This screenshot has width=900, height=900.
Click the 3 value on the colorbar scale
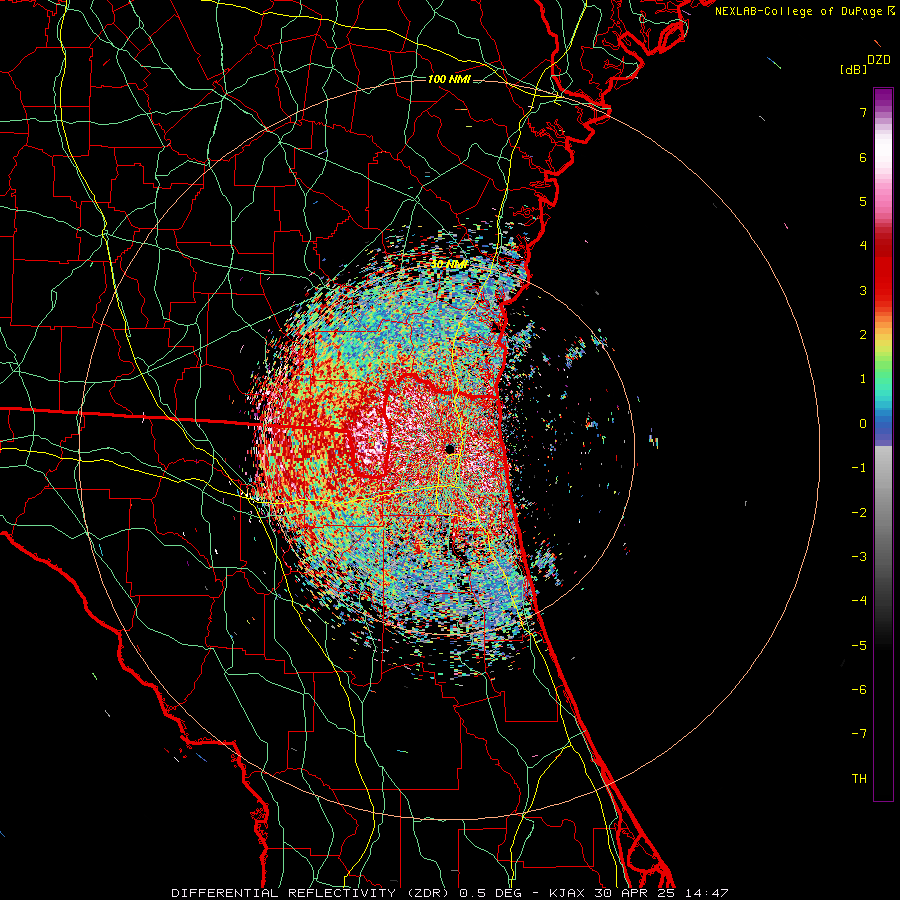[863, 290]
